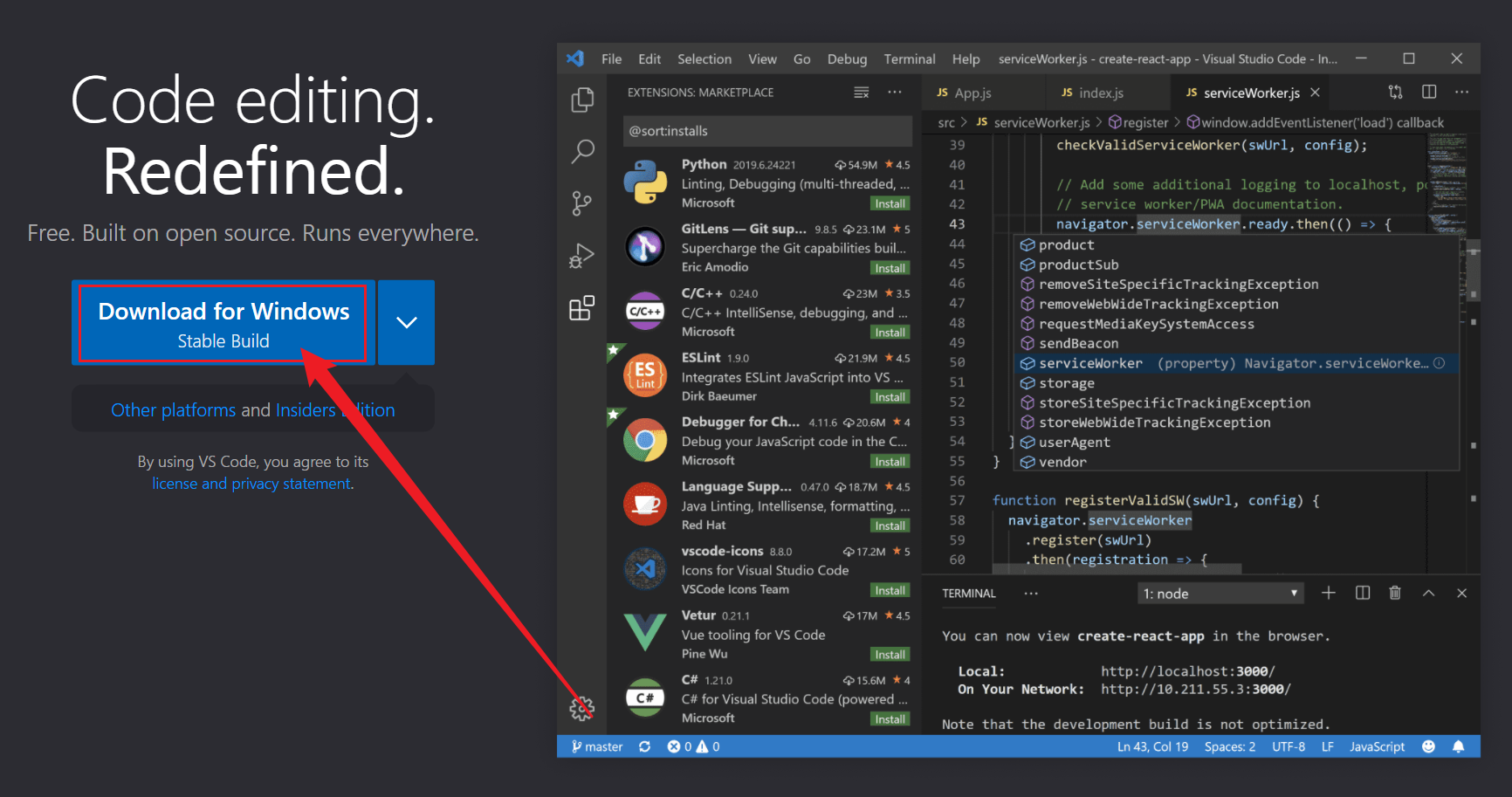The height and width of the screenshot is (797, 1512).
Task: Click the @sort:installs search field
Action: click(766, 130)
